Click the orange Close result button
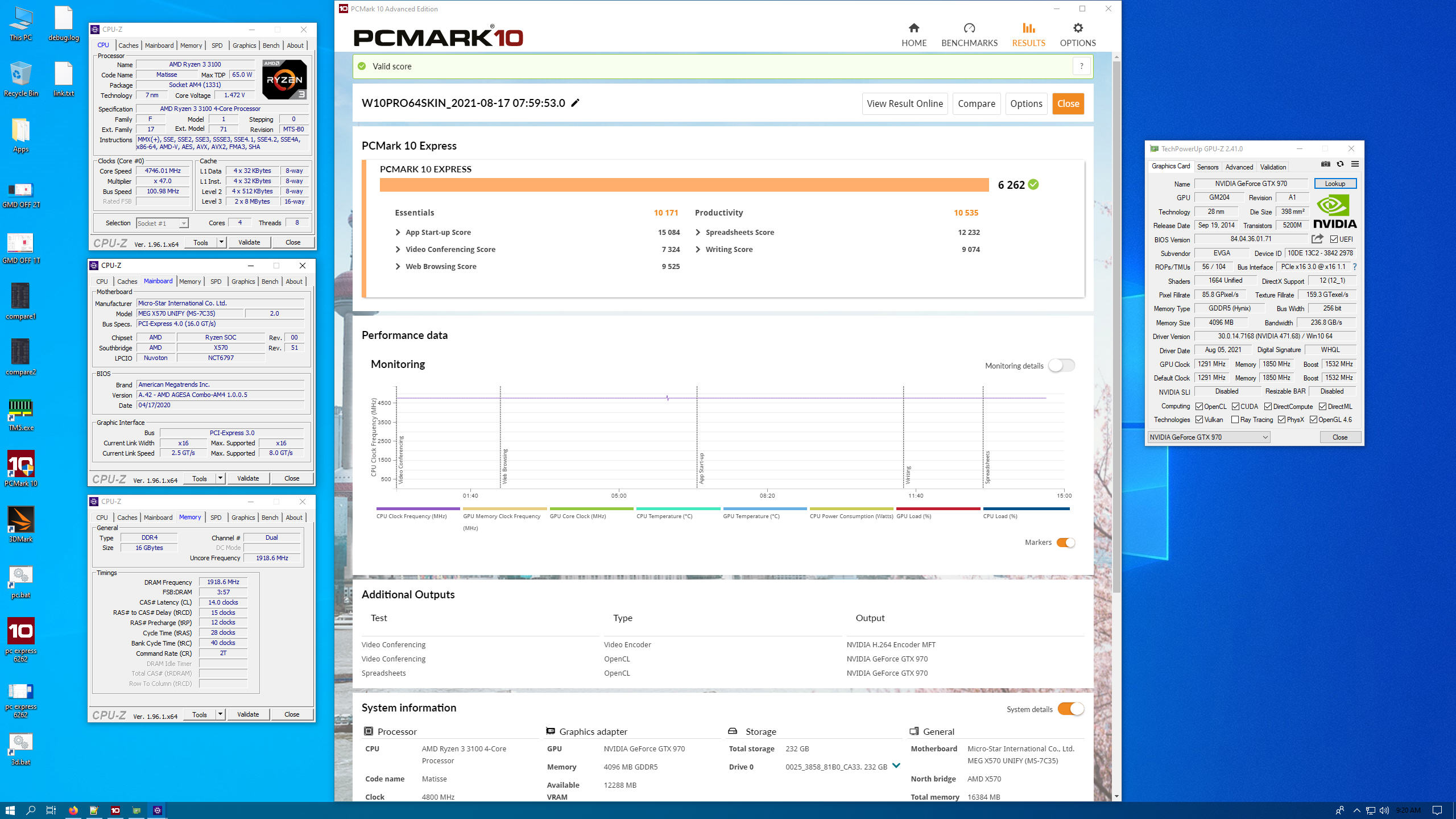This screenshot has width=1456, height=819. tap(1068, 104)
